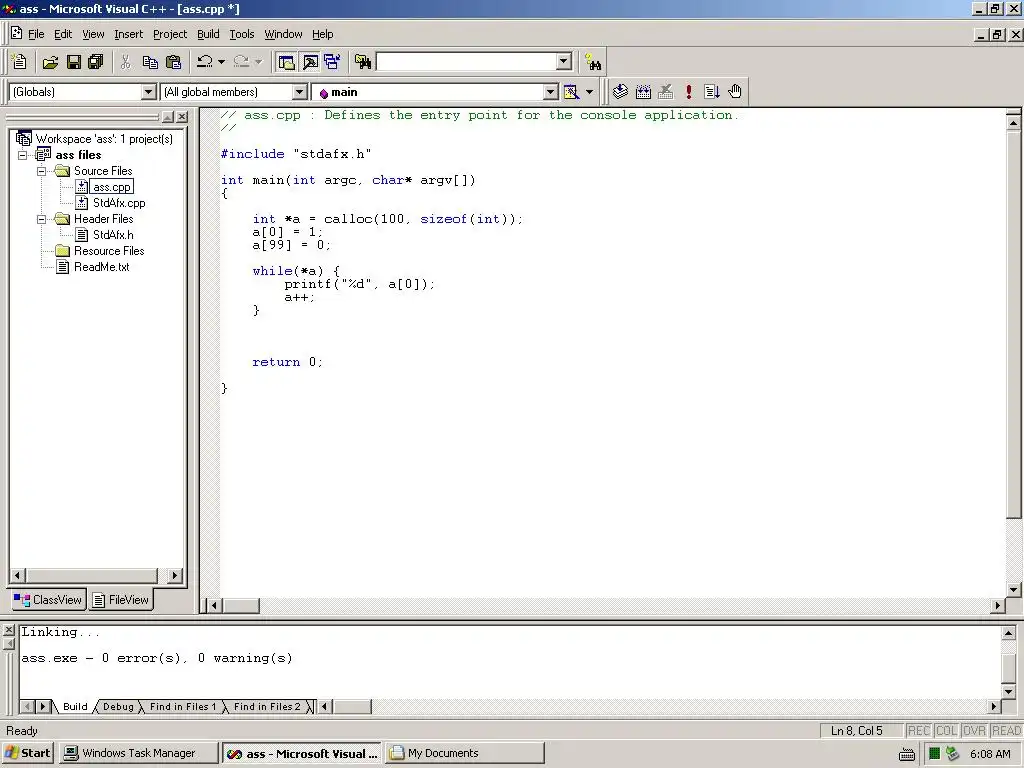
Task: Click inside the Find text input field
Action: click(x=467, y=62)
